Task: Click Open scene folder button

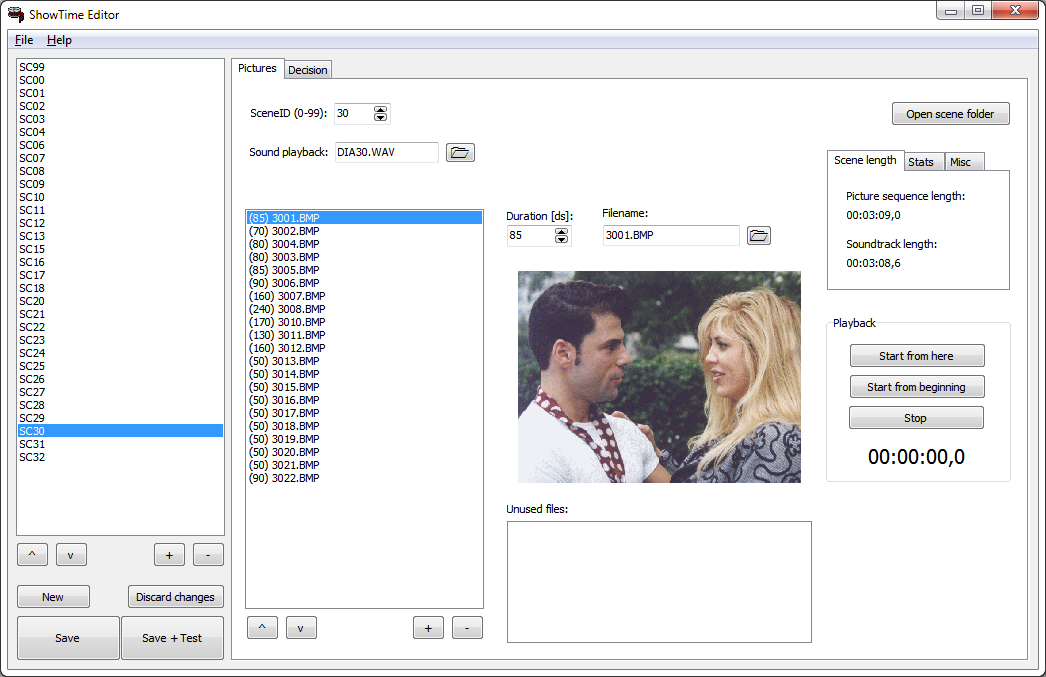Action: [950, 114]
